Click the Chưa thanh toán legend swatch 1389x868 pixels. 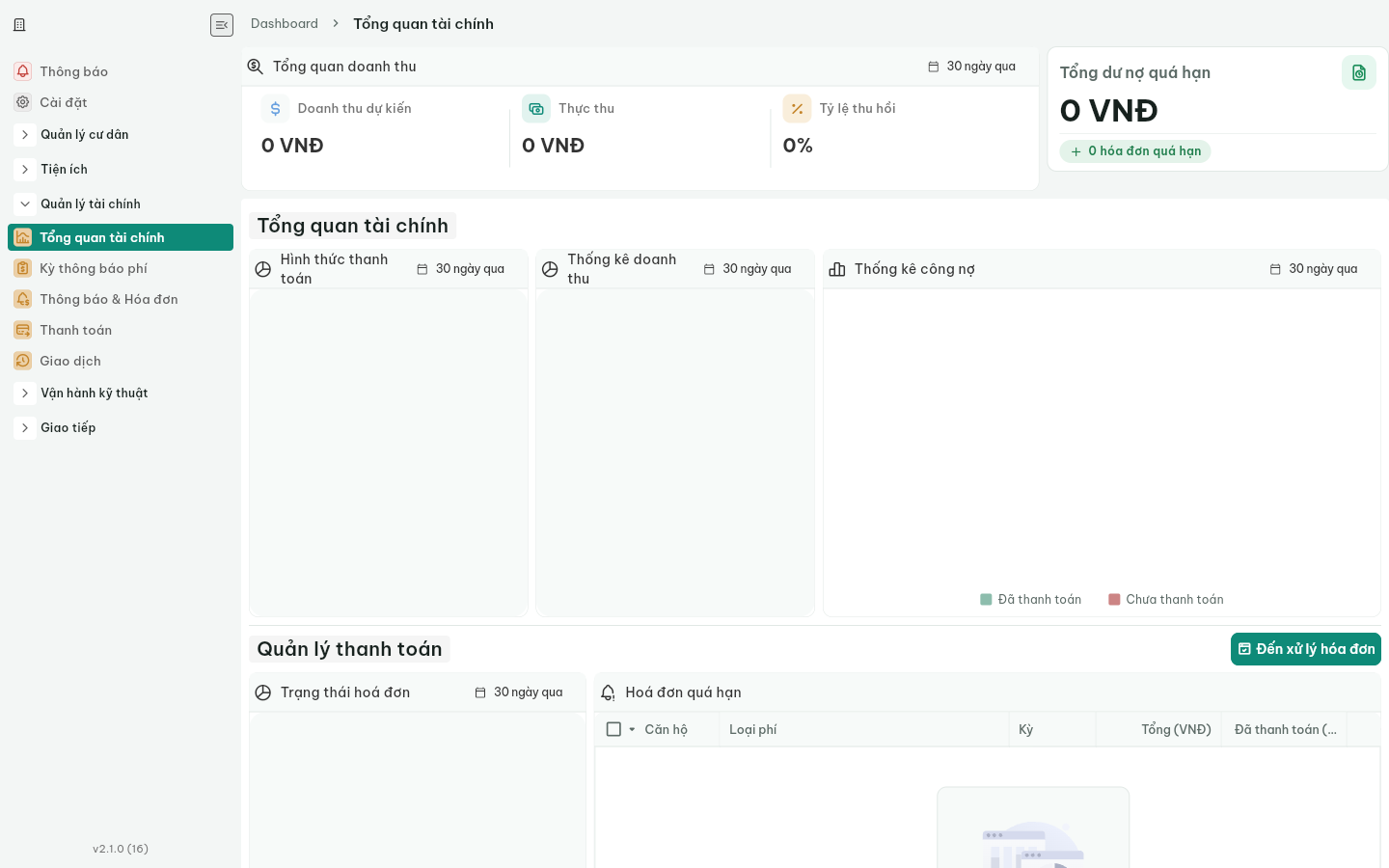tap(1115, 600)
